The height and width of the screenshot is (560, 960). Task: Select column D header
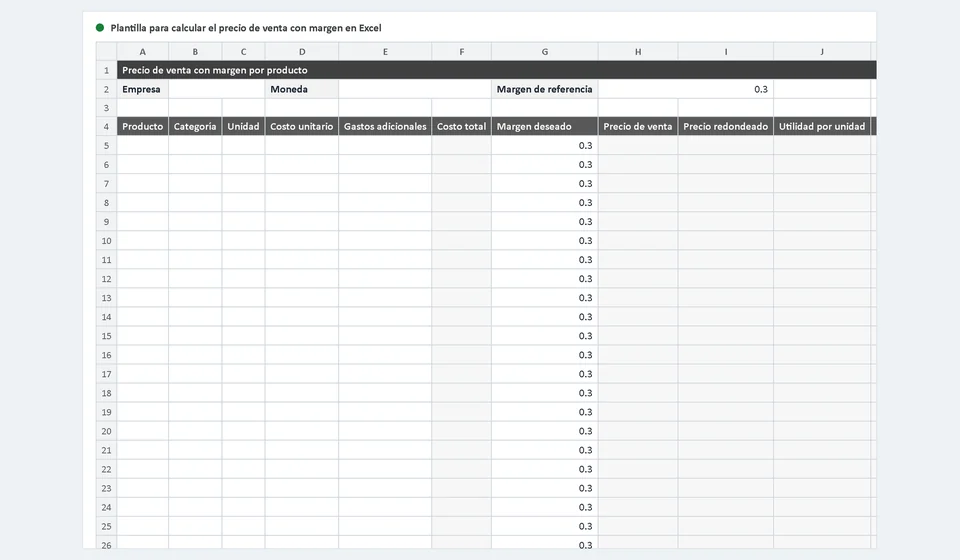(302, 52)
